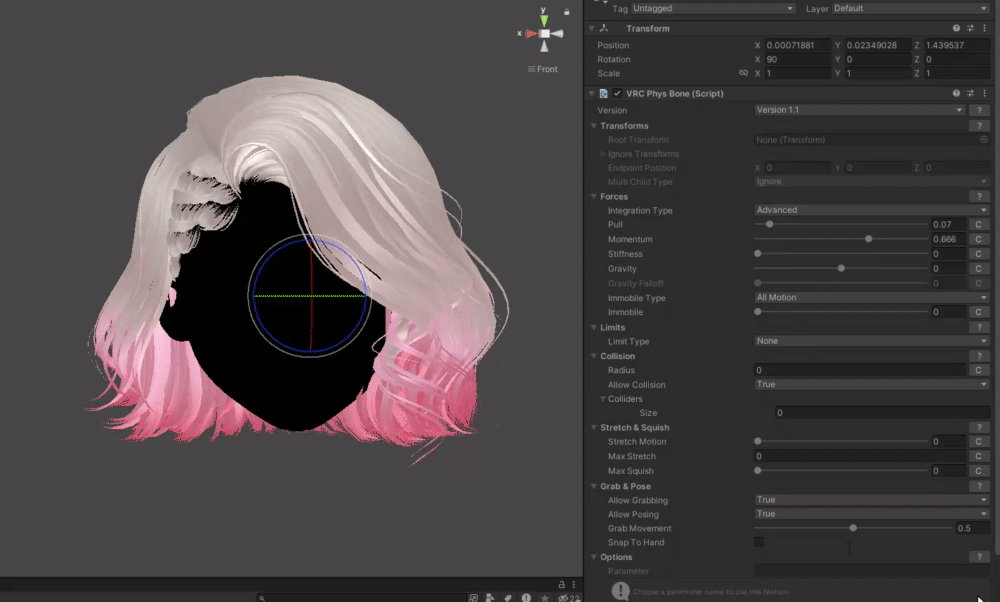Open the Allow Grabbing dropdown

(871, 500)
